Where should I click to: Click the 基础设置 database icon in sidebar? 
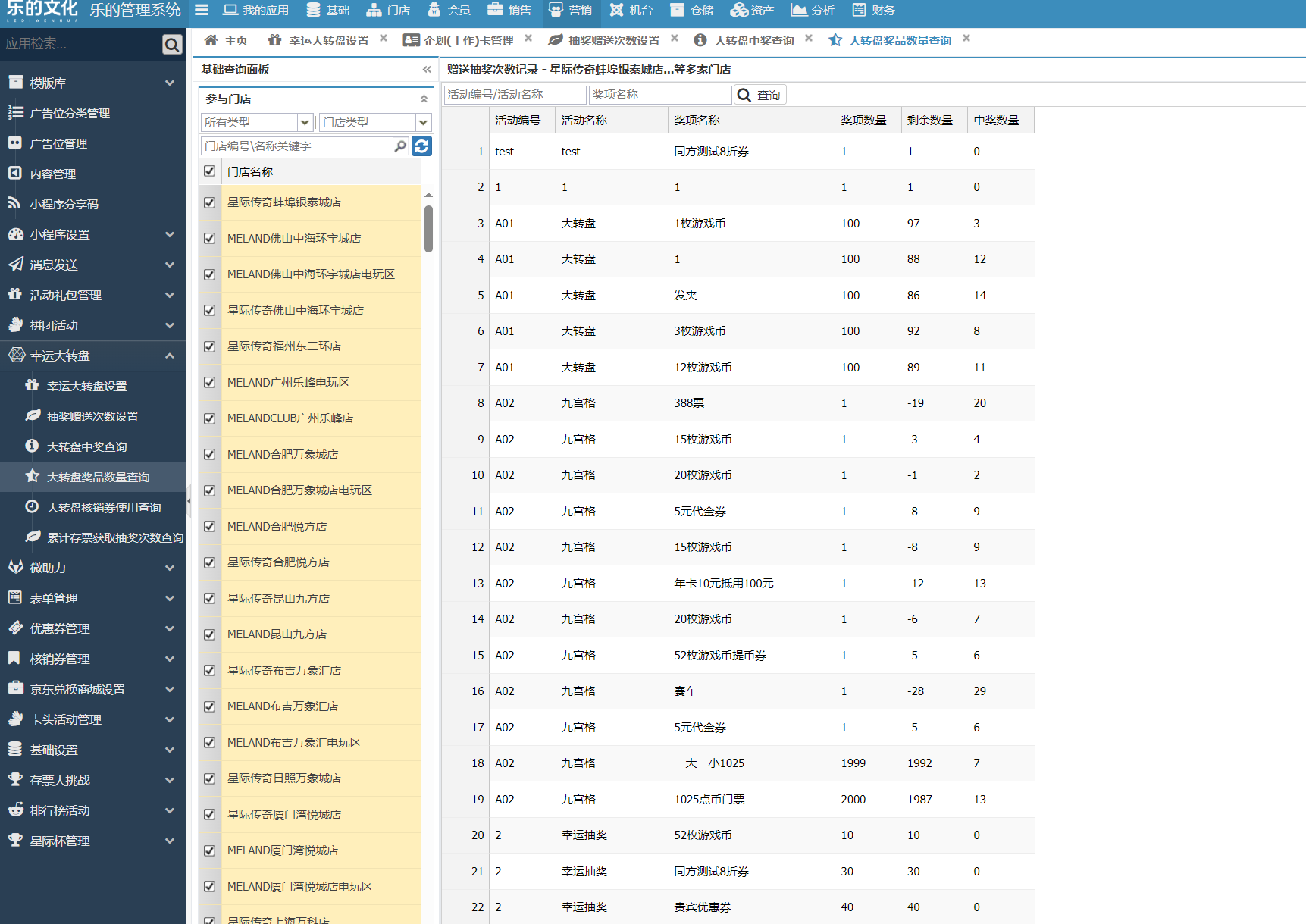[x=15, y=749]
